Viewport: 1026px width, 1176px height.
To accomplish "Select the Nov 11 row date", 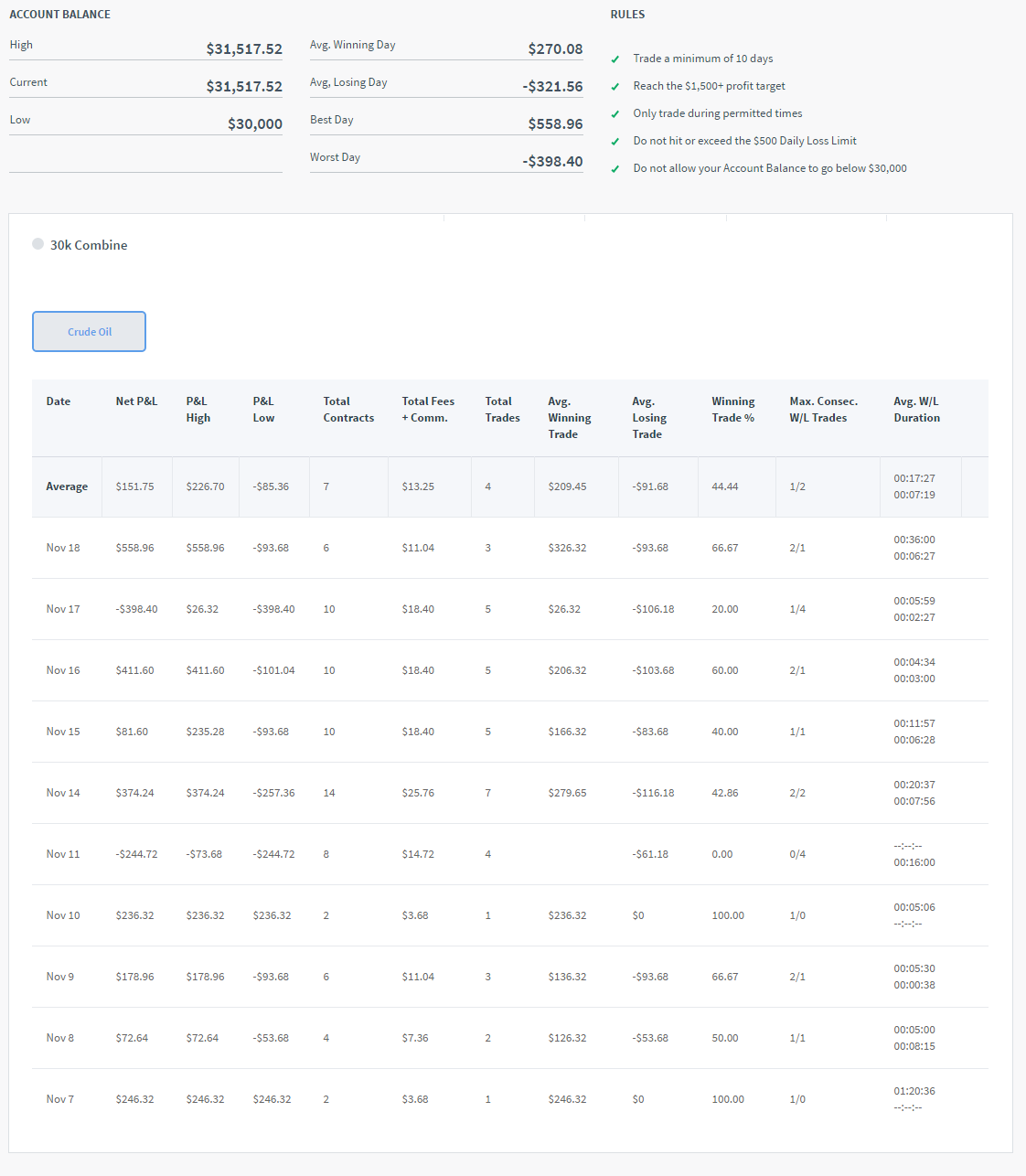I will [x=63, y=854].
